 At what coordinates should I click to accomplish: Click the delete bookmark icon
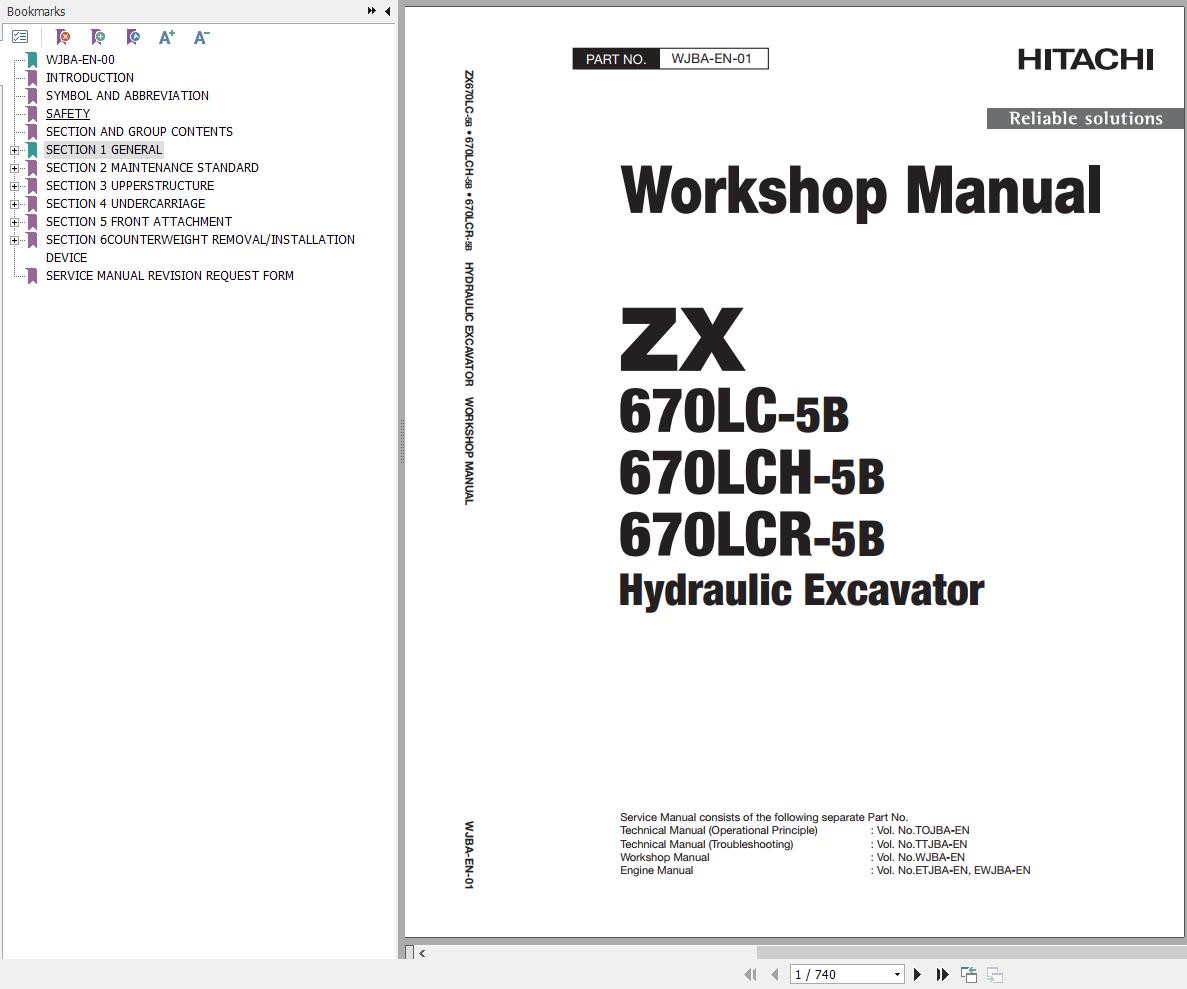(x=64, y=36)
